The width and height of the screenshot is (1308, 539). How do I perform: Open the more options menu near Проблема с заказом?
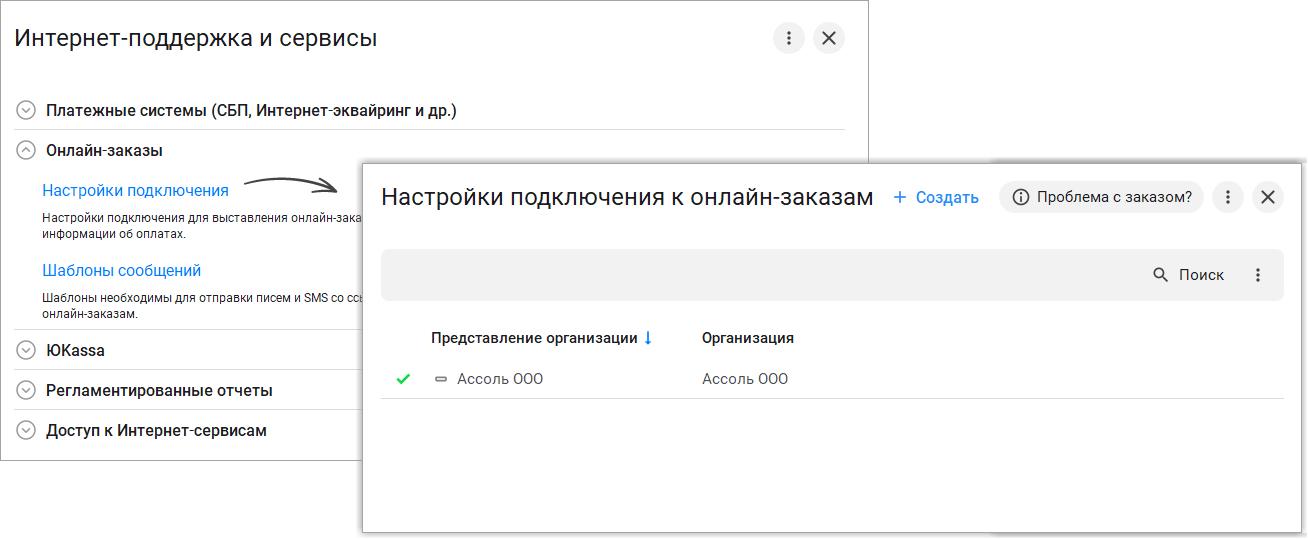[1228, 197]
